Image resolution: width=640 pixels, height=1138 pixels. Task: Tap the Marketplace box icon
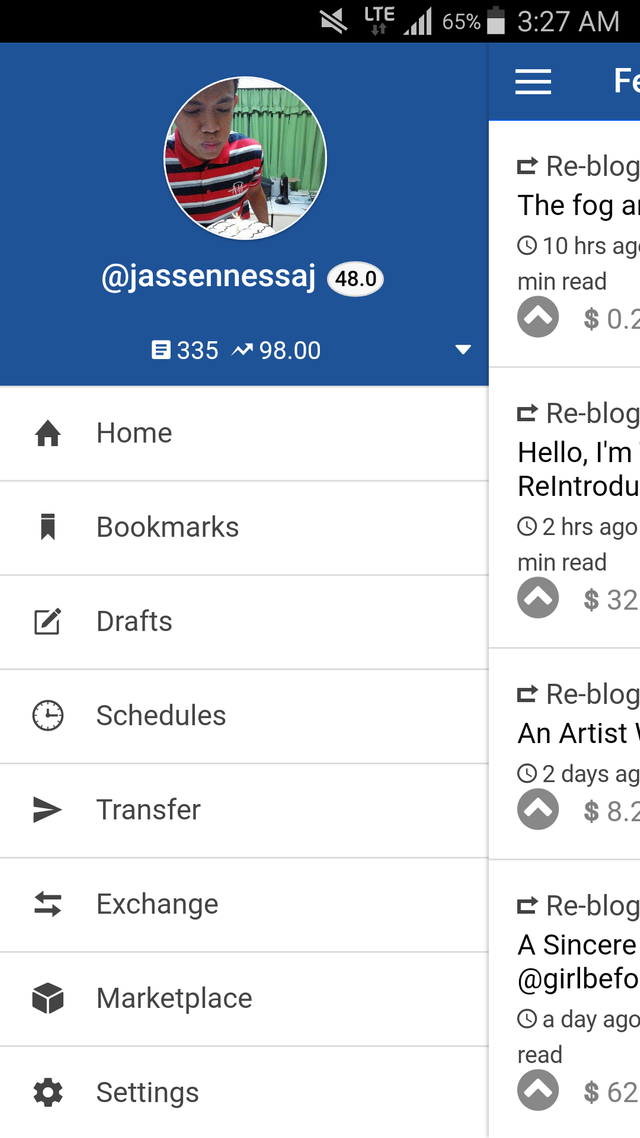pyautogui.click(x=47, y=998)
